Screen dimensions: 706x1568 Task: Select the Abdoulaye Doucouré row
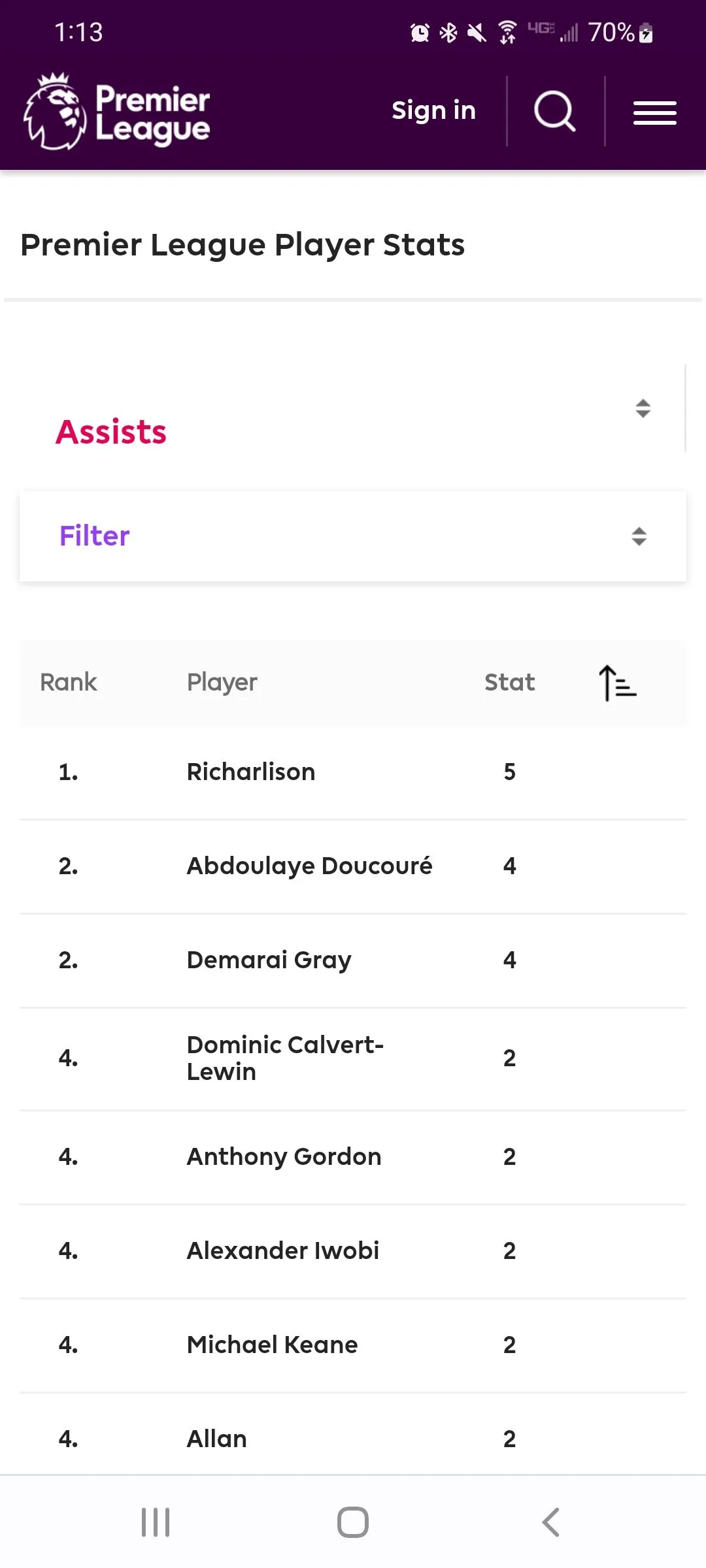309,866
